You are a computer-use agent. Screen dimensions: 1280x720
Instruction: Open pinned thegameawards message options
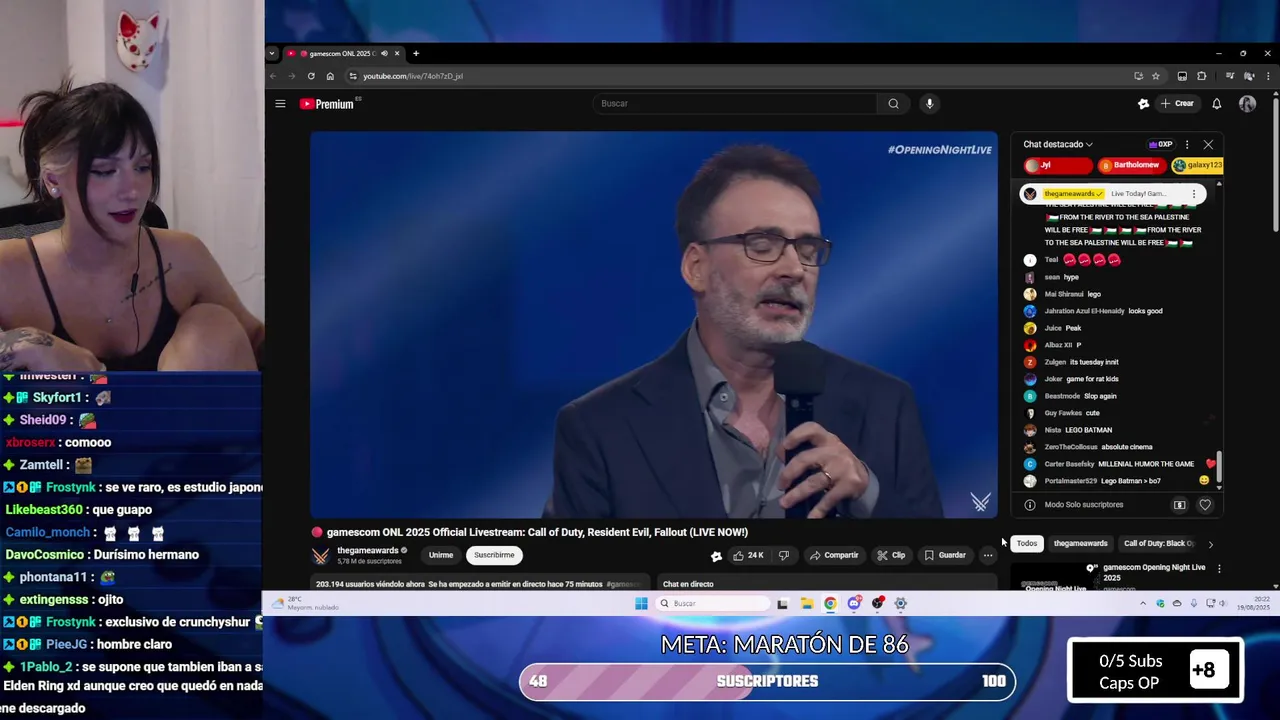[x=1193, y=194]
